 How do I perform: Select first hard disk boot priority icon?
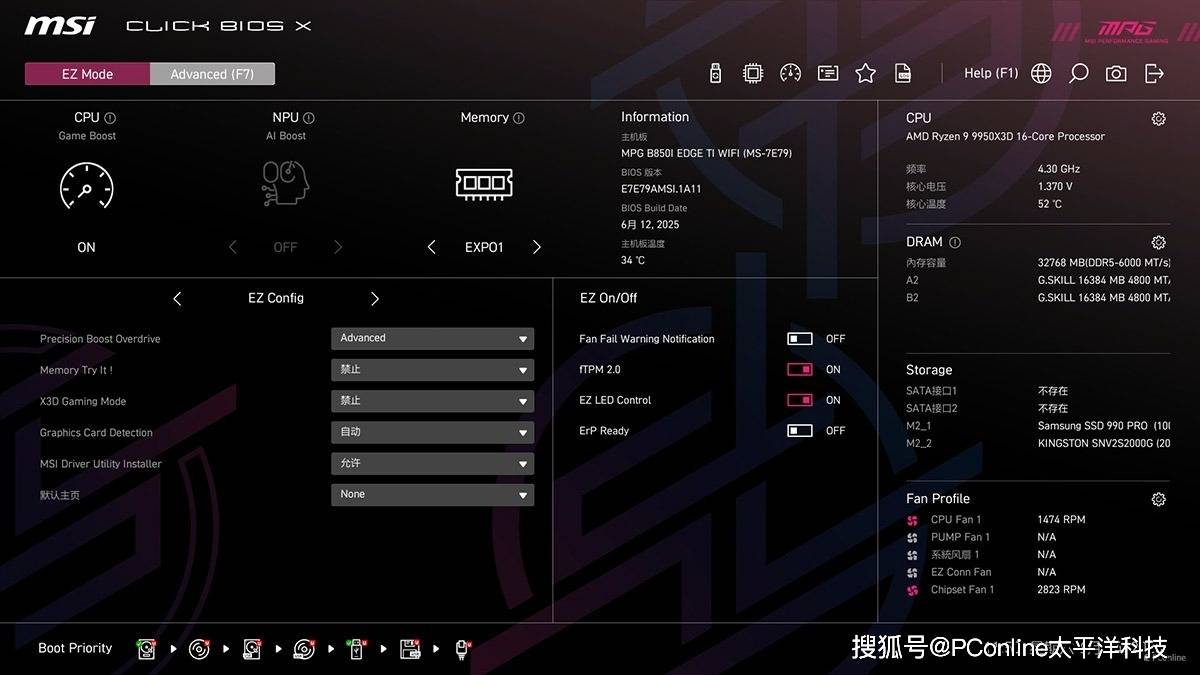(147, 649)
